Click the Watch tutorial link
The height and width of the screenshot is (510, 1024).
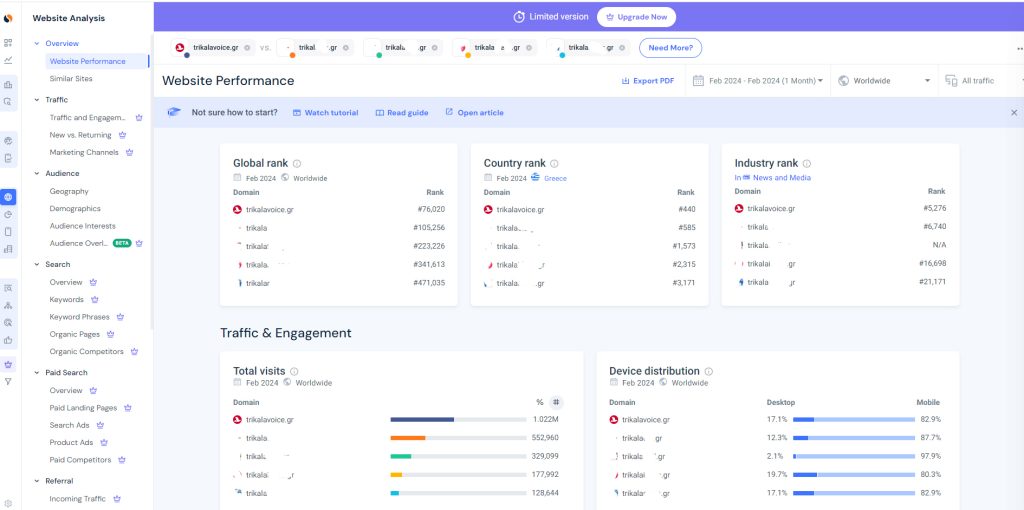point(325,113)
